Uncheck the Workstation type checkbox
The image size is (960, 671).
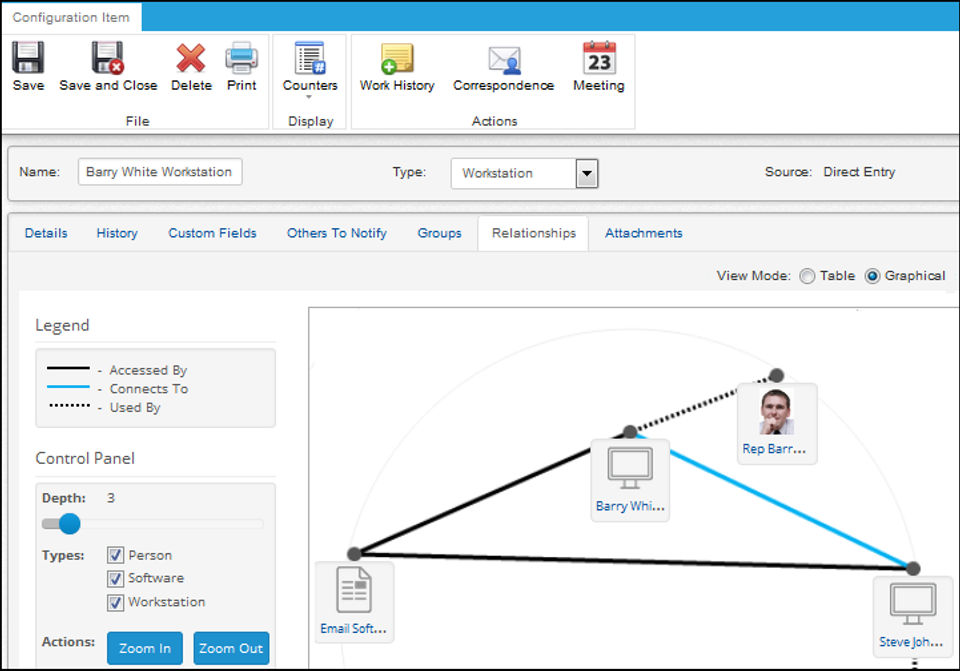(115, 602)
